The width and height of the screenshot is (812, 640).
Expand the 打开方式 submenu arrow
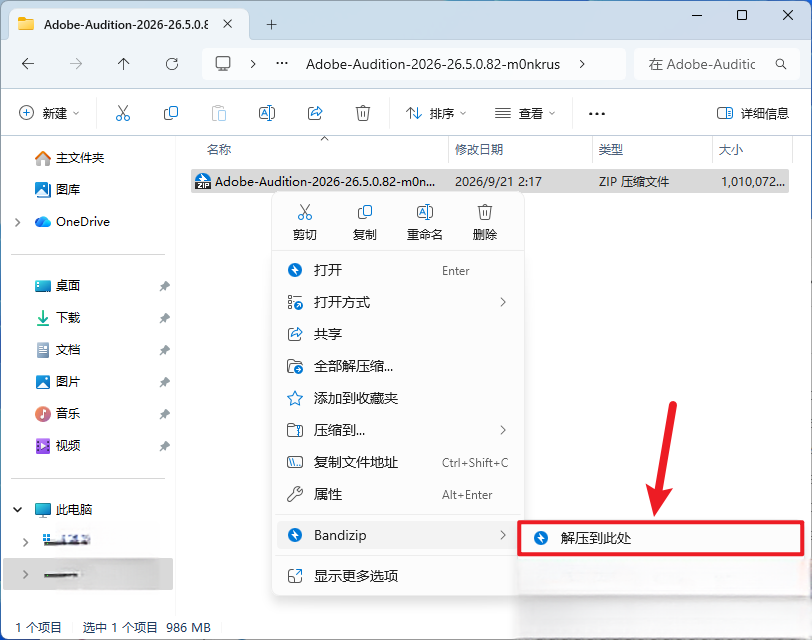coord(503,302)
